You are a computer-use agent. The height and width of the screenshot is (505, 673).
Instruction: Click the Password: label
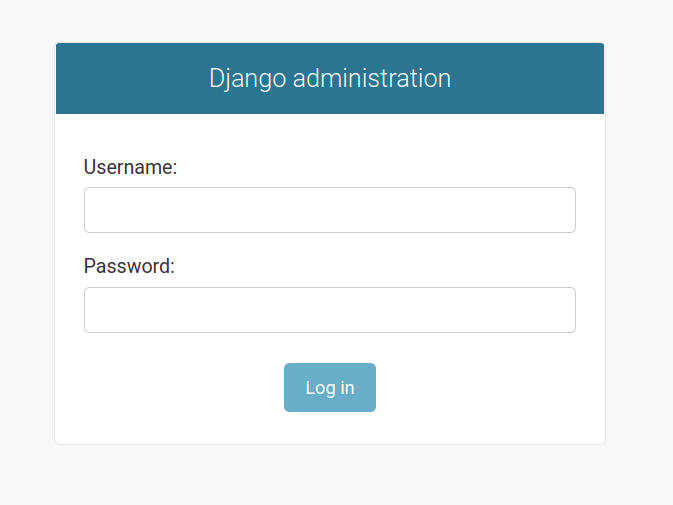pos(129,266)
